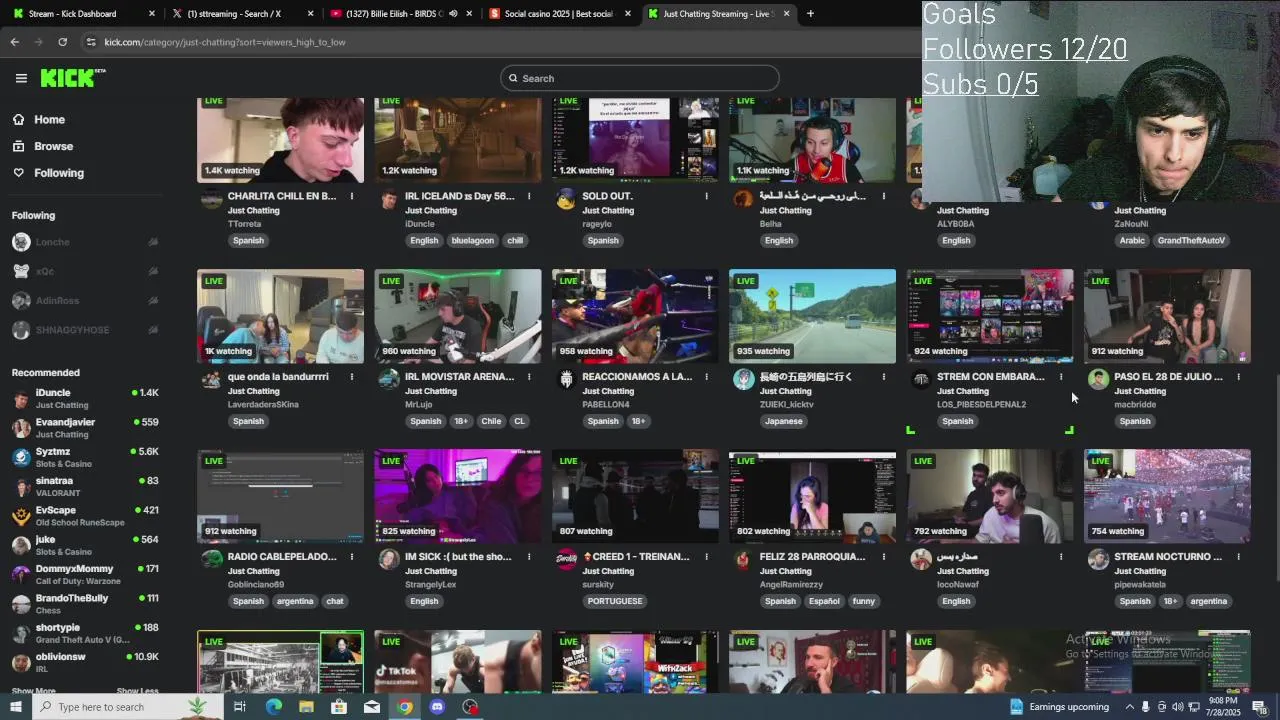
Task: Open the Windows notification center
Action: (x=1260, y=707)
